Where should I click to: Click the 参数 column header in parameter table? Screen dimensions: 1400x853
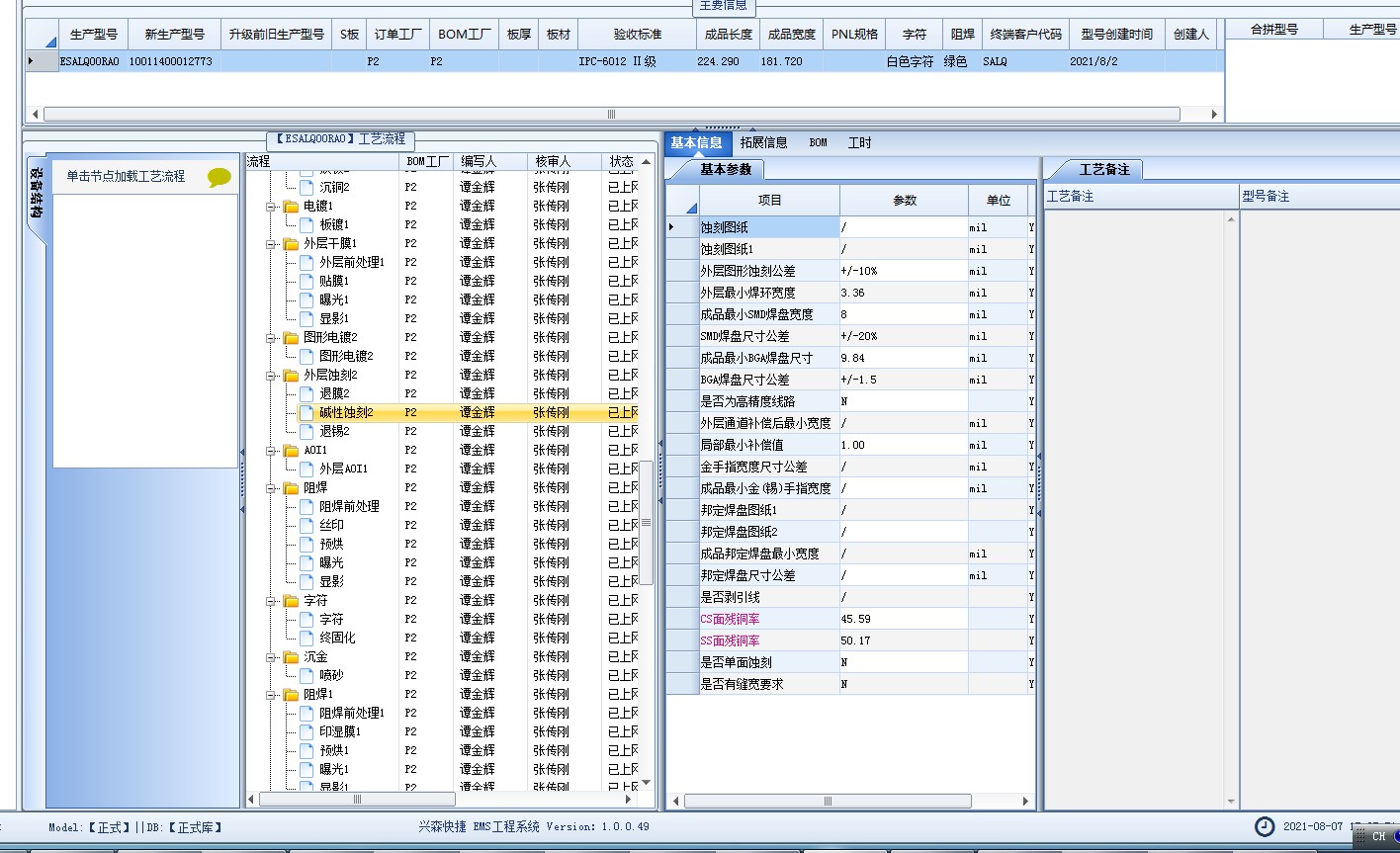[x=905, y=200]
